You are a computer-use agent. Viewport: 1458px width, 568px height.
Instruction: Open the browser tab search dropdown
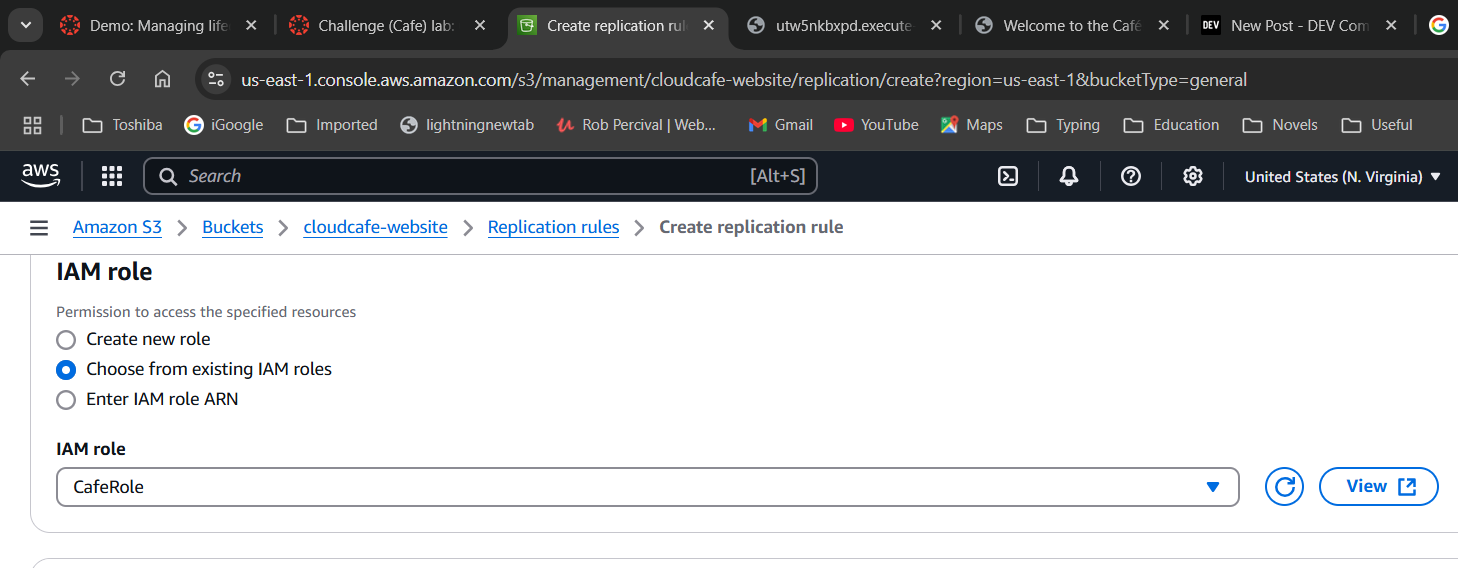click(x=25, y=25)
